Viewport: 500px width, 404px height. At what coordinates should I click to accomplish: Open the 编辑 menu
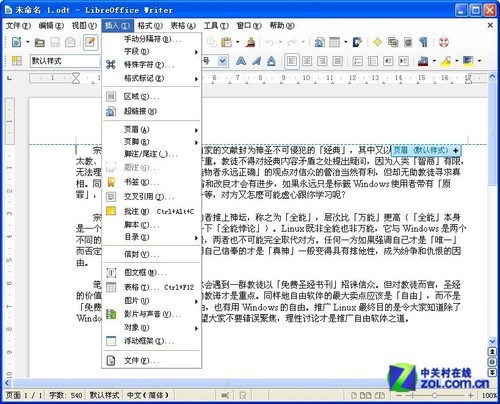coord(51,26)
